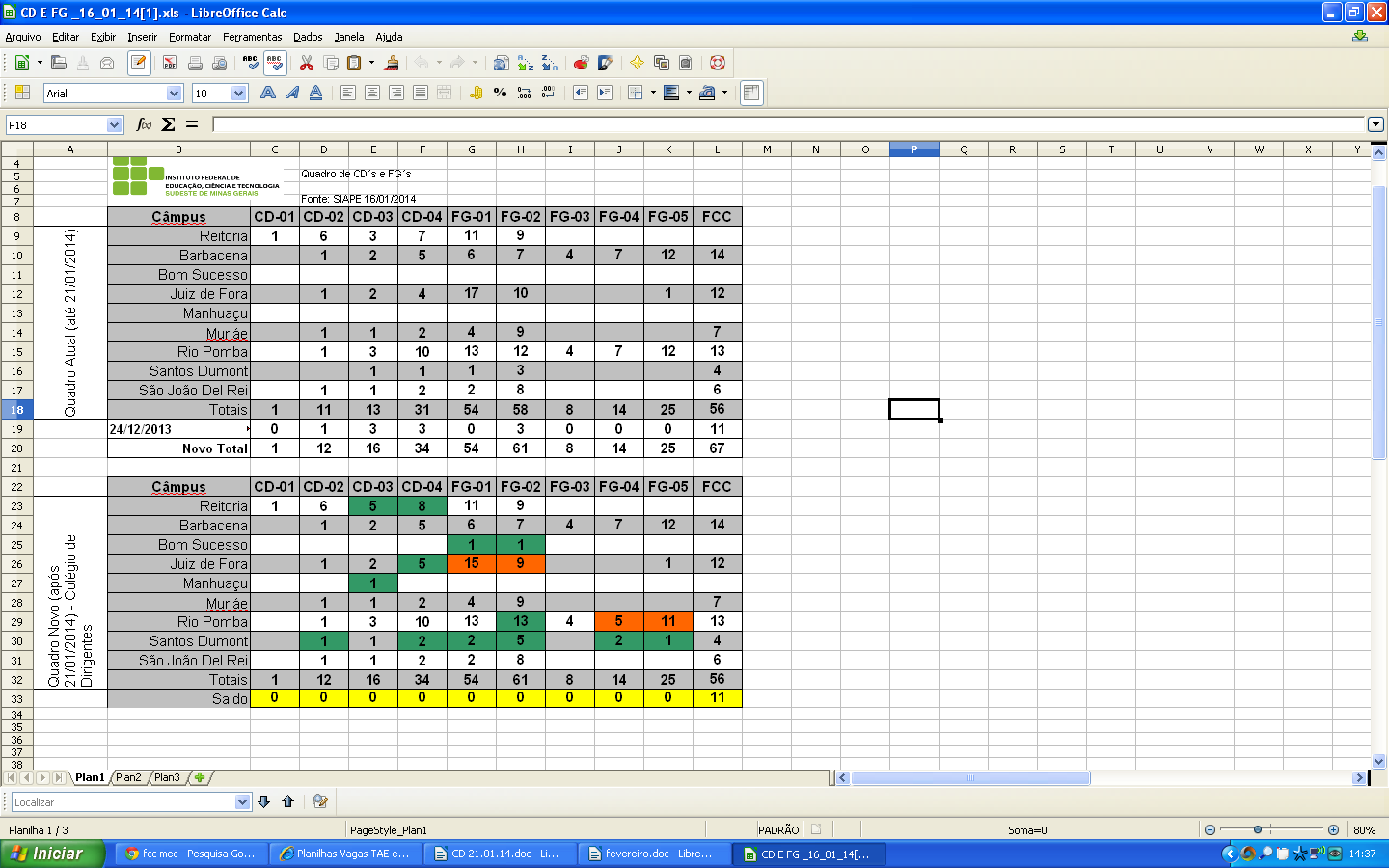
Task: Open the Arquivo menu
Action: click(x=23, y=37)
